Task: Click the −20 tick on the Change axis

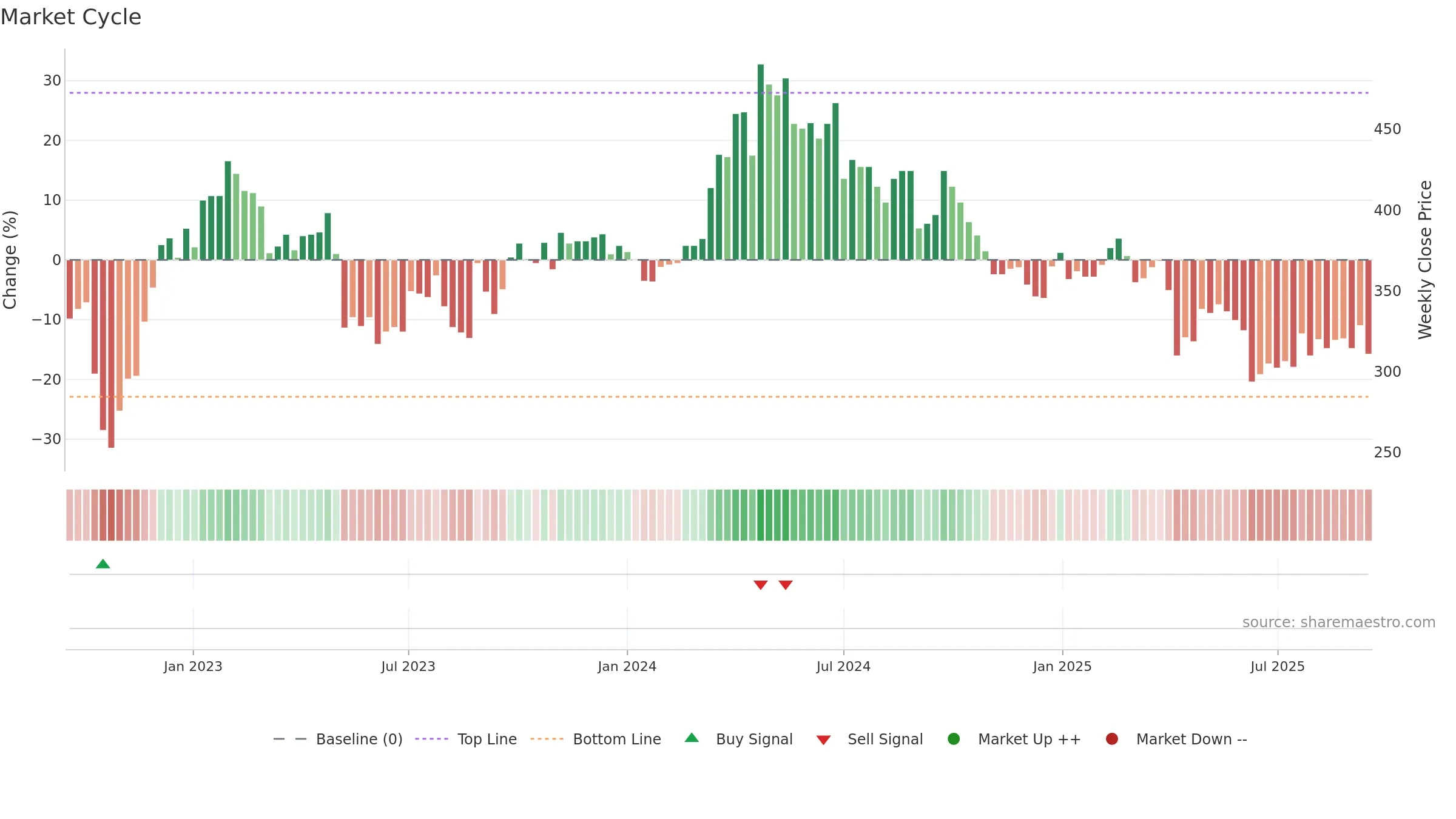Action: coord(47,380)
